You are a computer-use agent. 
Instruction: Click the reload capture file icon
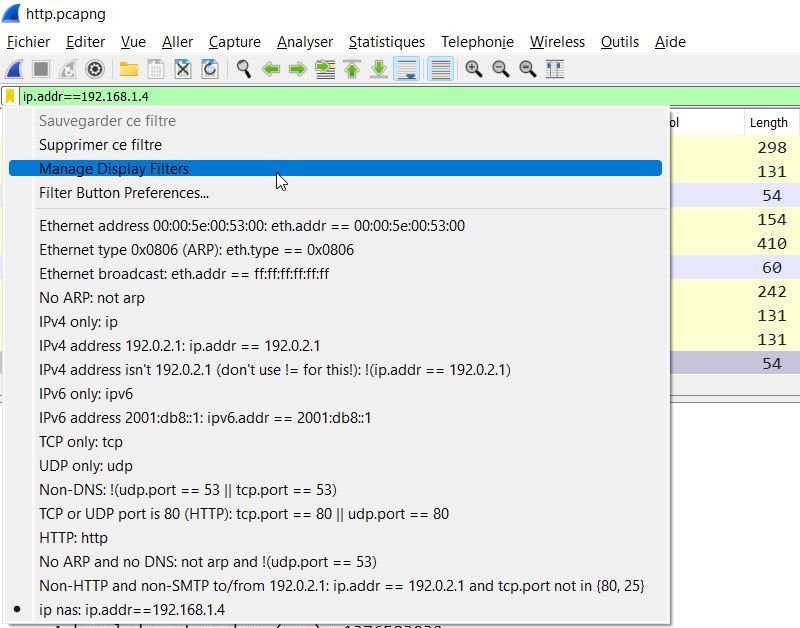[210, 69]
